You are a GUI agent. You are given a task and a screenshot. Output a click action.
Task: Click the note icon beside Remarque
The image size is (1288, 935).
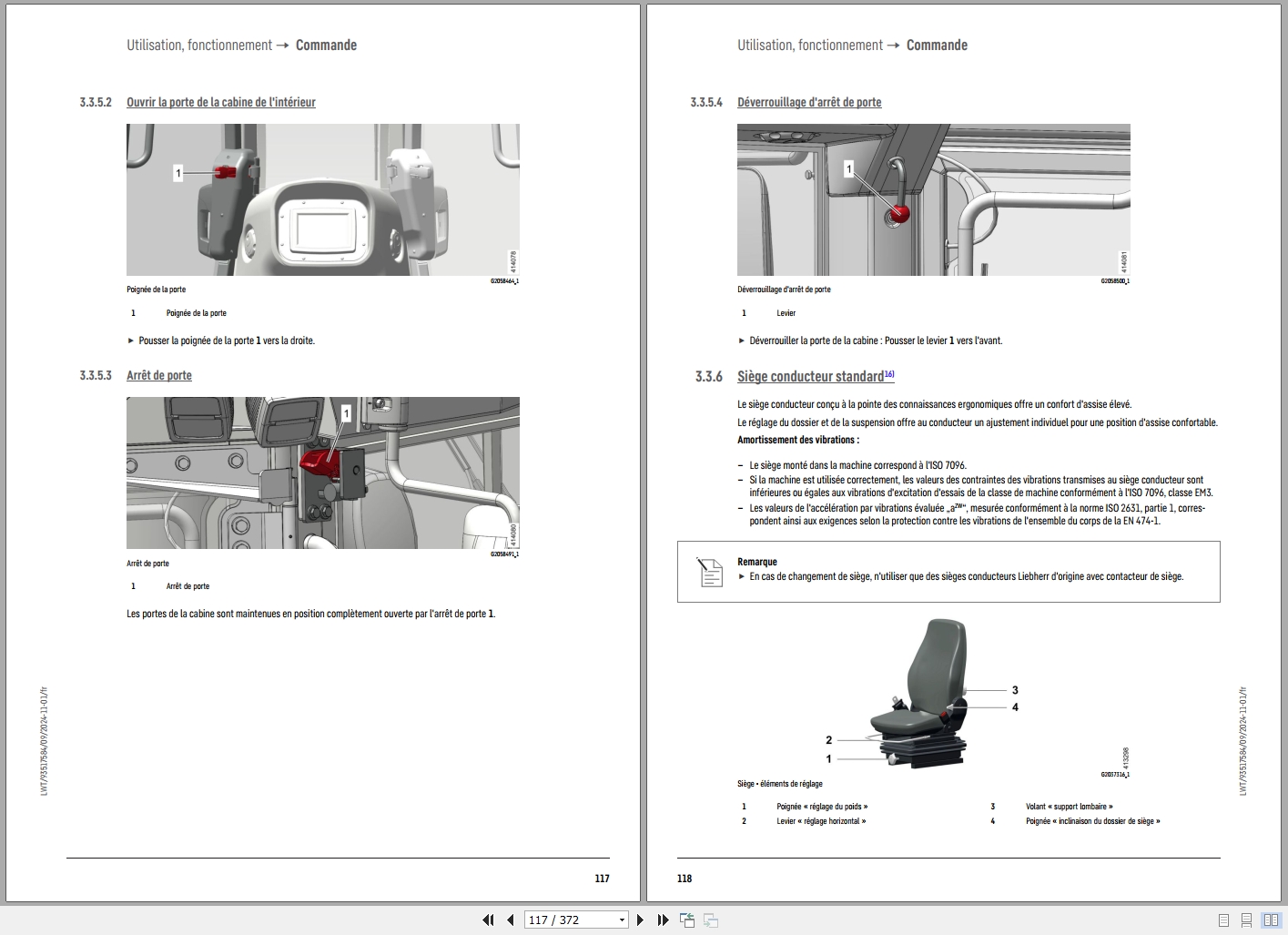tap(709, 572)
